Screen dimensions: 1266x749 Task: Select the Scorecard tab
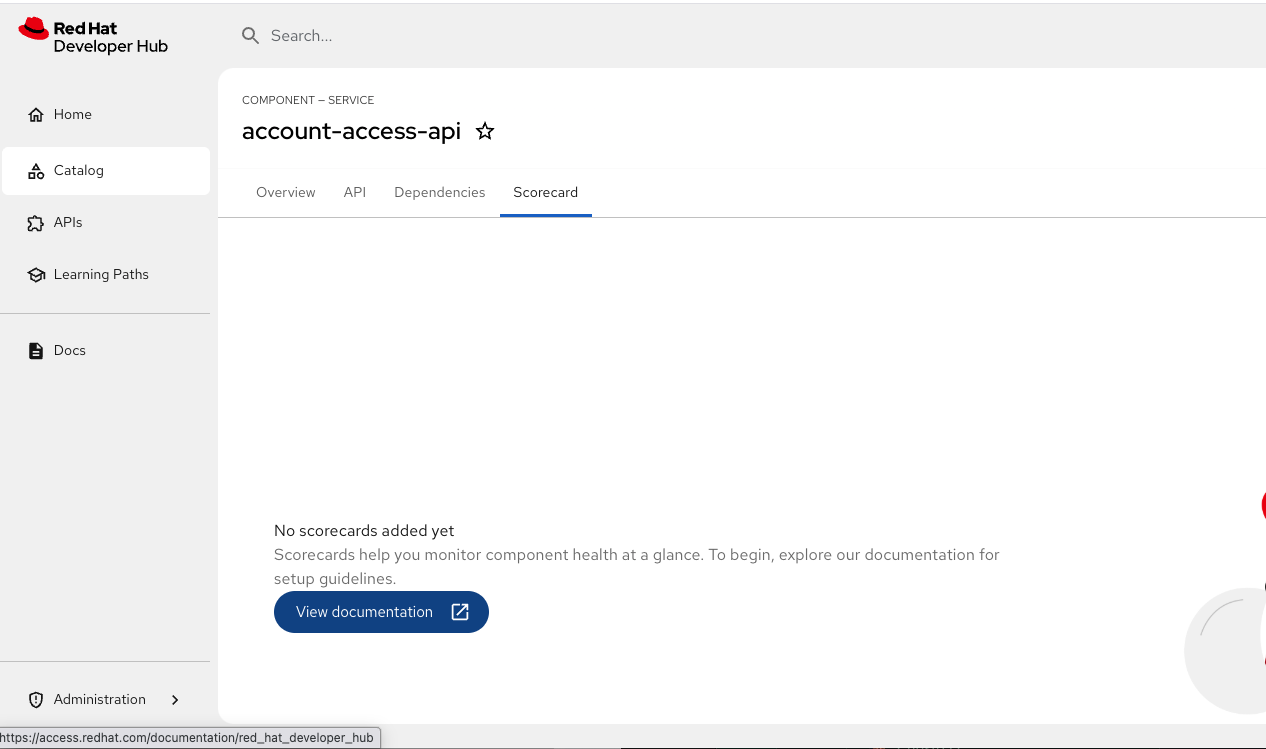pyautogui.click(x=545, y=192)
